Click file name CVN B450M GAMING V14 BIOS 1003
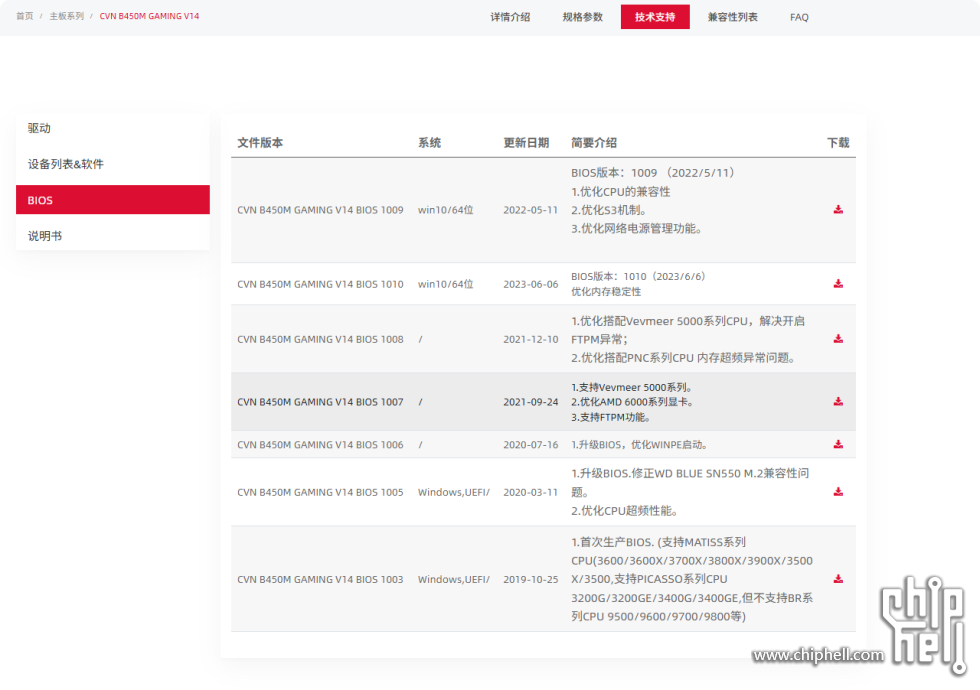 pos(320,579)
